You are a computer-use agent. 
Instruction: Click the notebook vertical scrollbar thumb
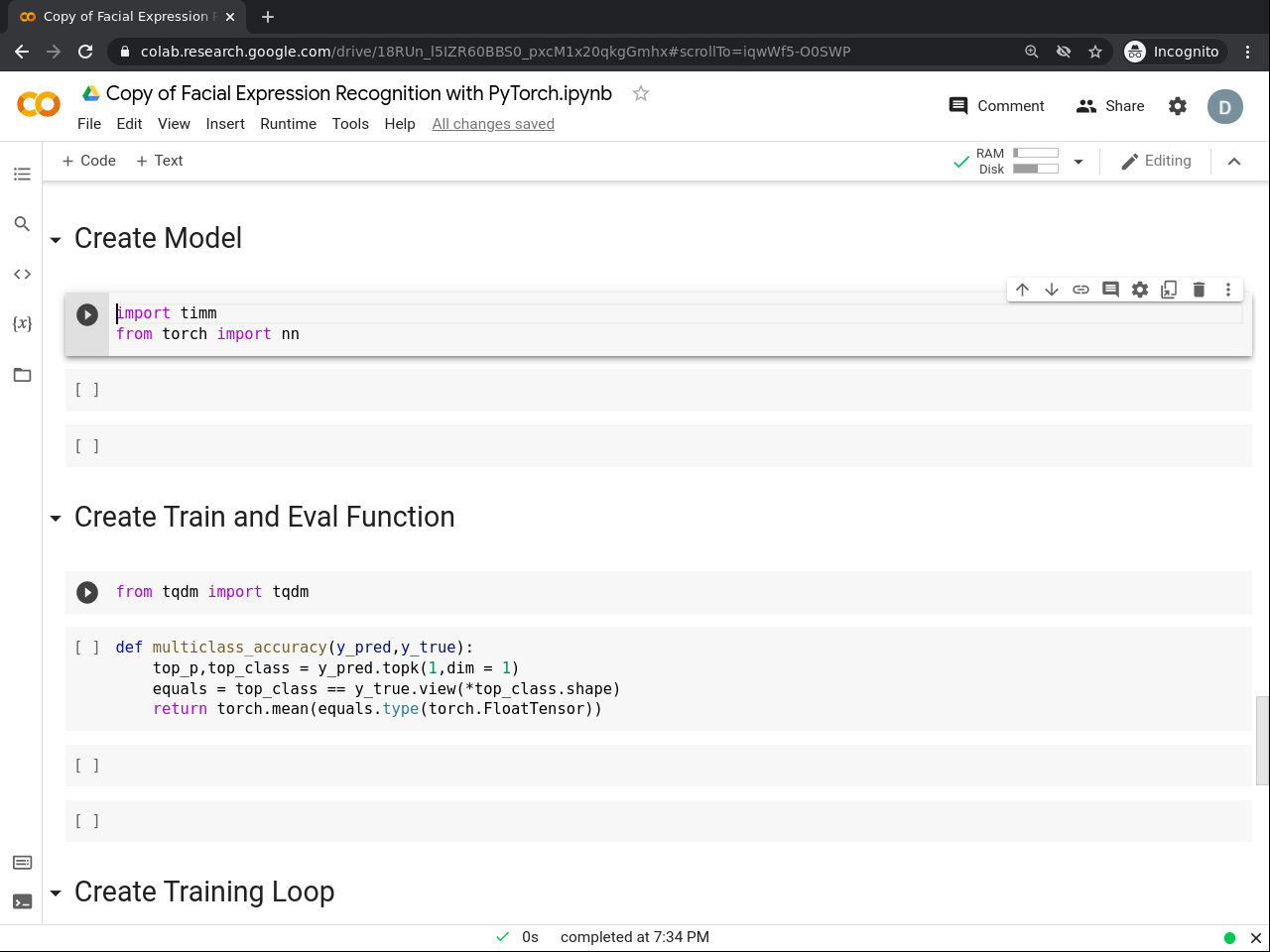pyautogui.click(x=1262, y=740)
